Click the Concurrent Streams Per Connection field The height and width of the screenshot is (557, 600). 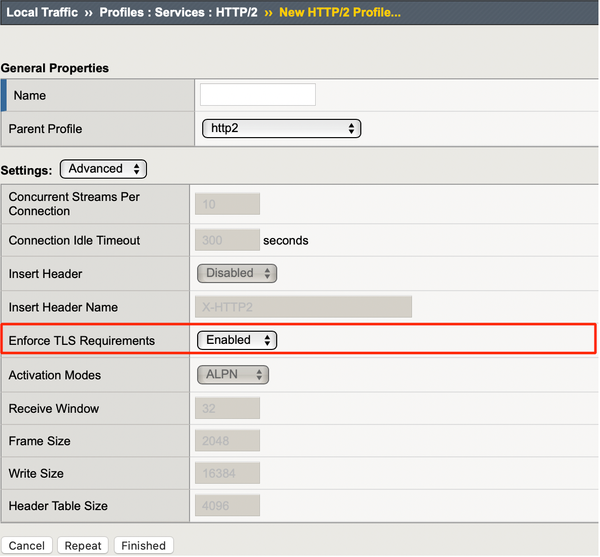[226, 204]
